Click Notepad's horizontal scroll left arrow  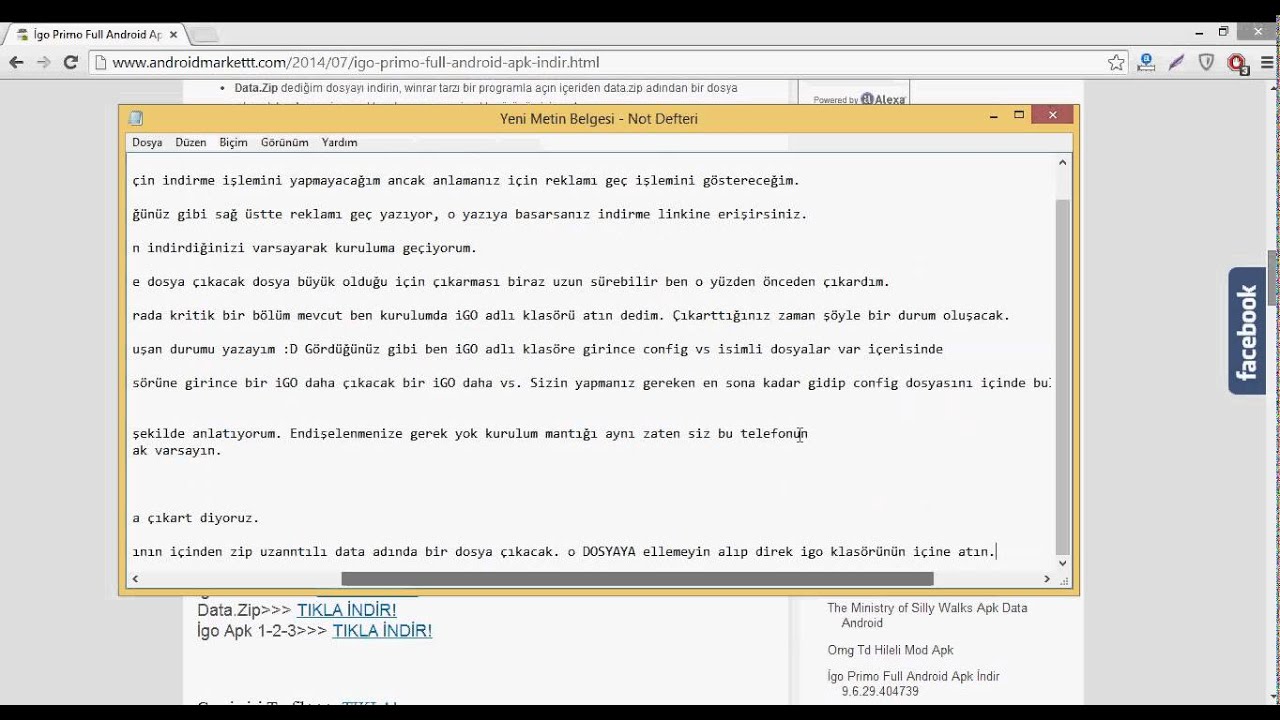click(135, 579)
